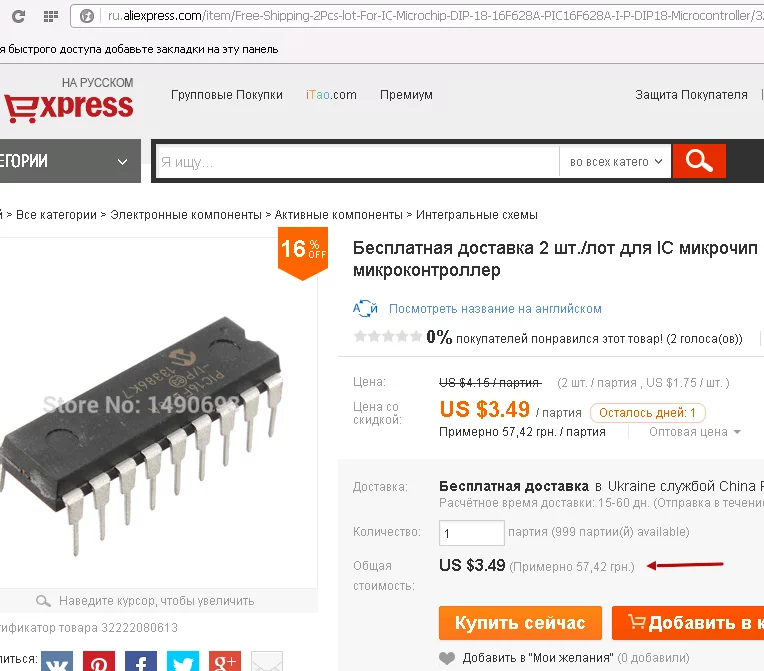
Task: Share on Google Plus icon
Action: [x=225, y=661]
